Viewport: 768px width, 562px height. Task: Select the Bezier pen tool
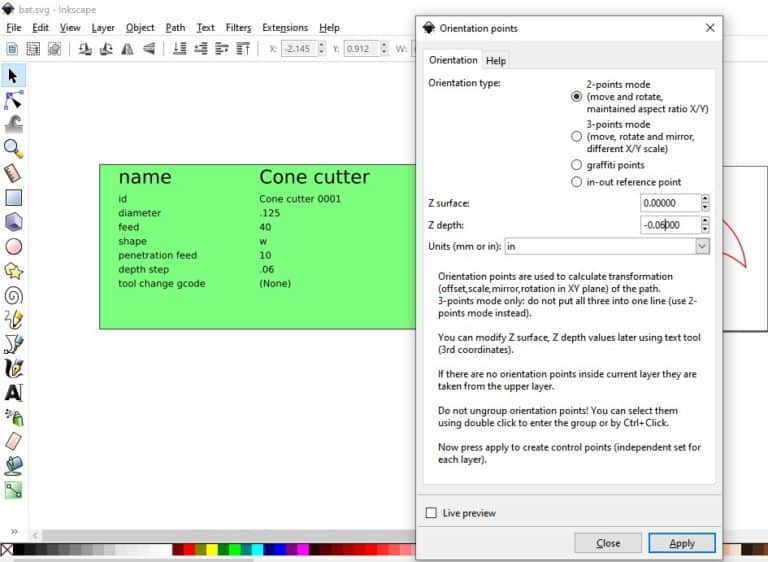(x=13, y=344)
